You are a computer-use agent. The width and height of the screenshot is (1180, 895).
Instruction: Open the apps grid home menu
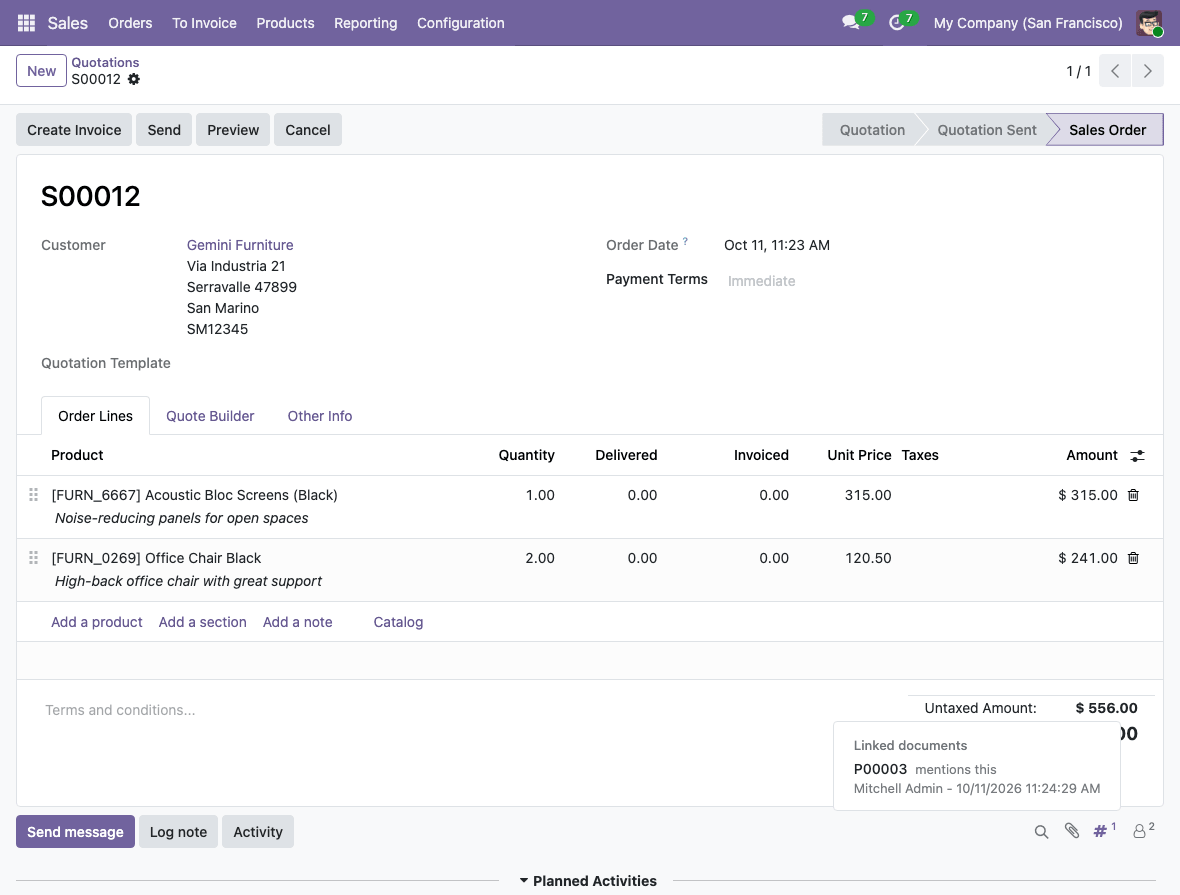pos(26,23)
